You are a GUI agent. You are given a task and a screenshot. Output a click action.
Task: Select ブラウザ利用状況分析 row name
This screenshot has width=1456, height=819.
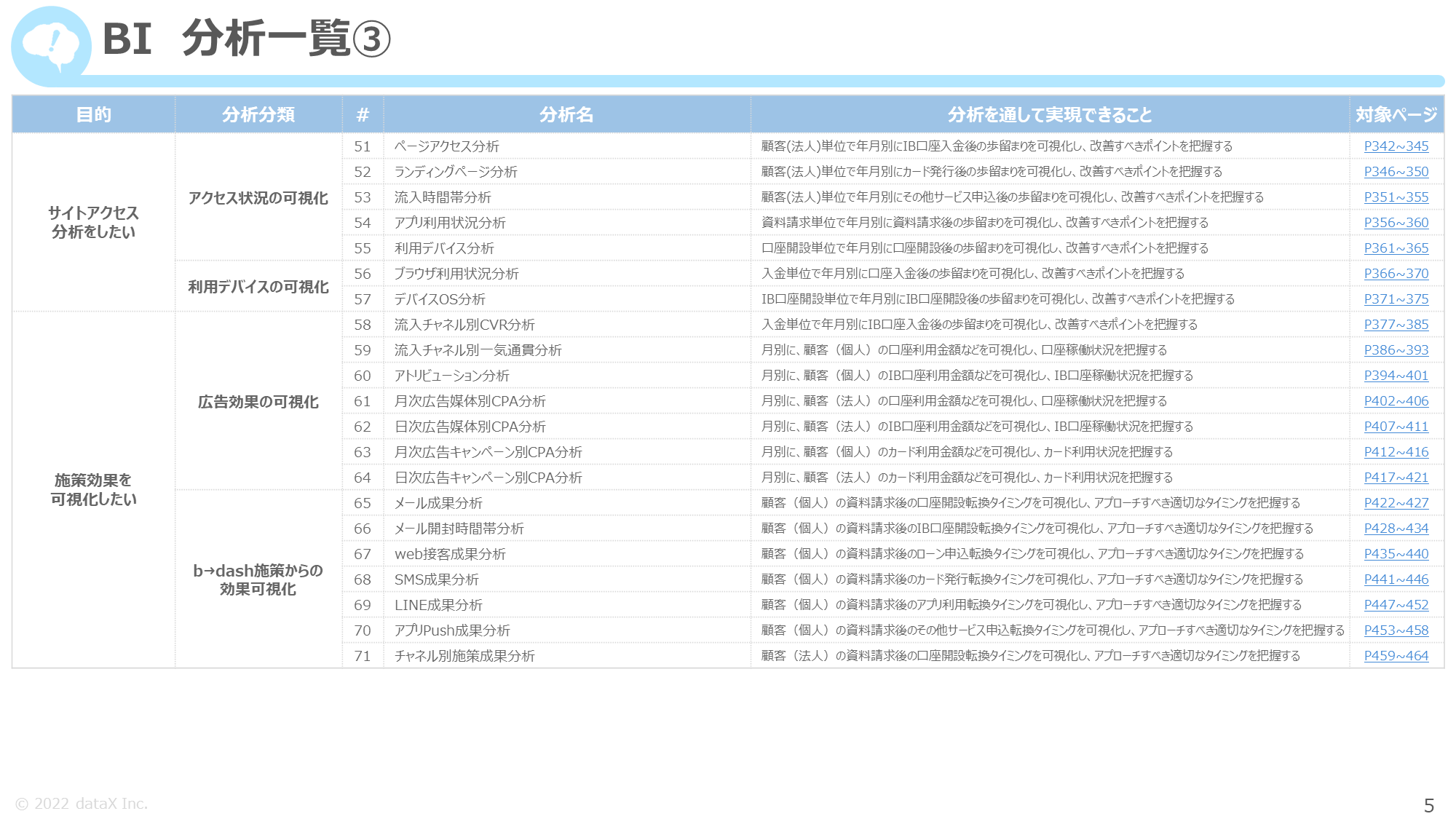tap(456, 274)
